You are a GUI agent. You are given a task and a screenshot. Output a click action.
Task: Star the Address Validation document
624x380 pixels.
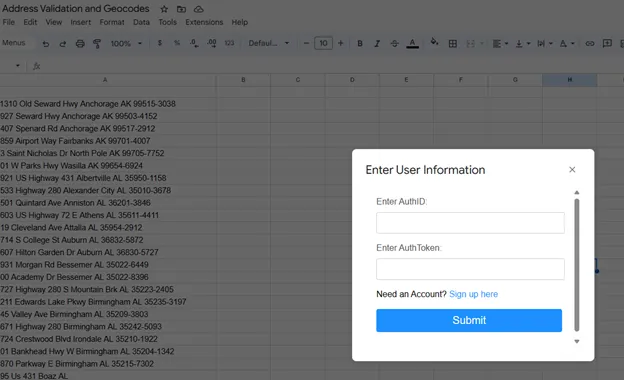(164, 9)
